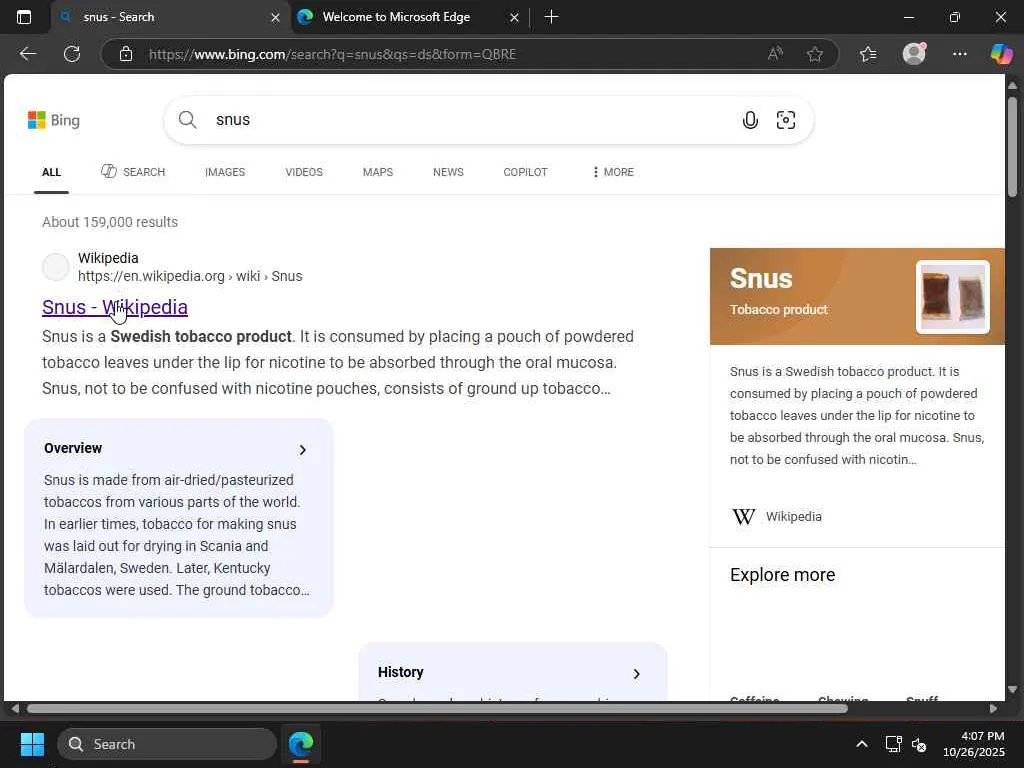This screenshot has width=1024, height=768.
Task: Expand the Overview card chevron
Action: coord(302,450)
